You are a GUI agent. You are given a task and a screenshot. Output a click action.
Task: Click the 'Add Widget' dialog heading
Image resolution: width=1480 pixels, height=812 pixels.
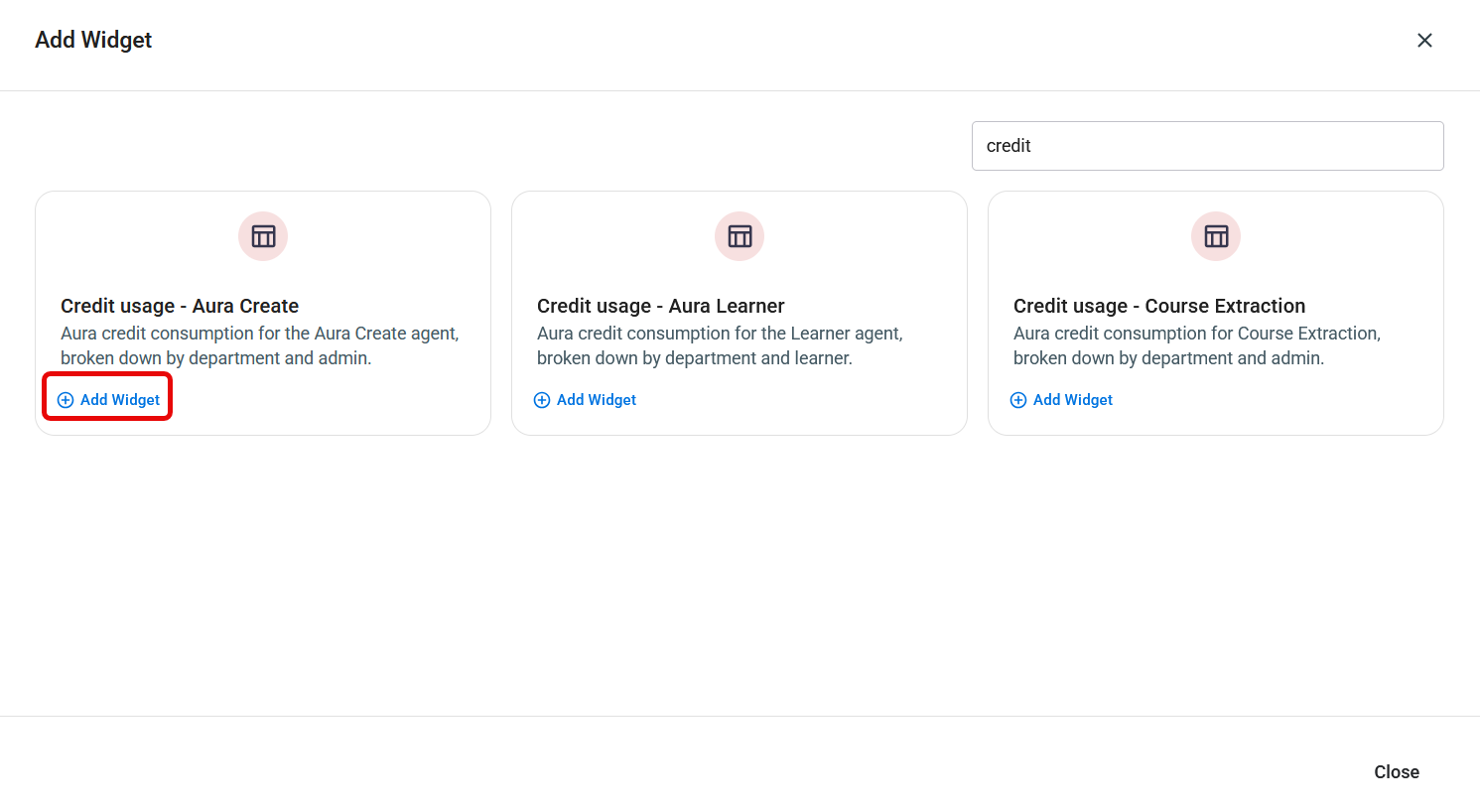[93, 40]
